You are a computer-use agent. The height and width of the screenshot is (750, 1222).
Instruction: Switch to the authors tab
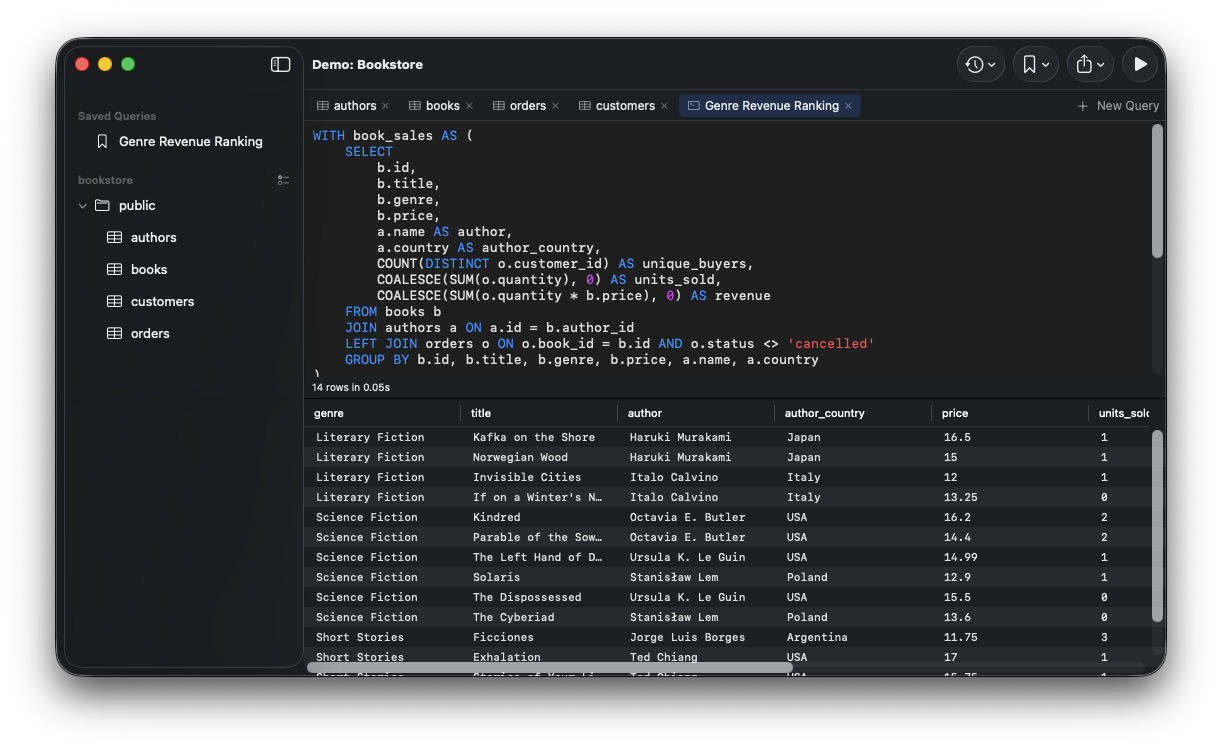355,106
